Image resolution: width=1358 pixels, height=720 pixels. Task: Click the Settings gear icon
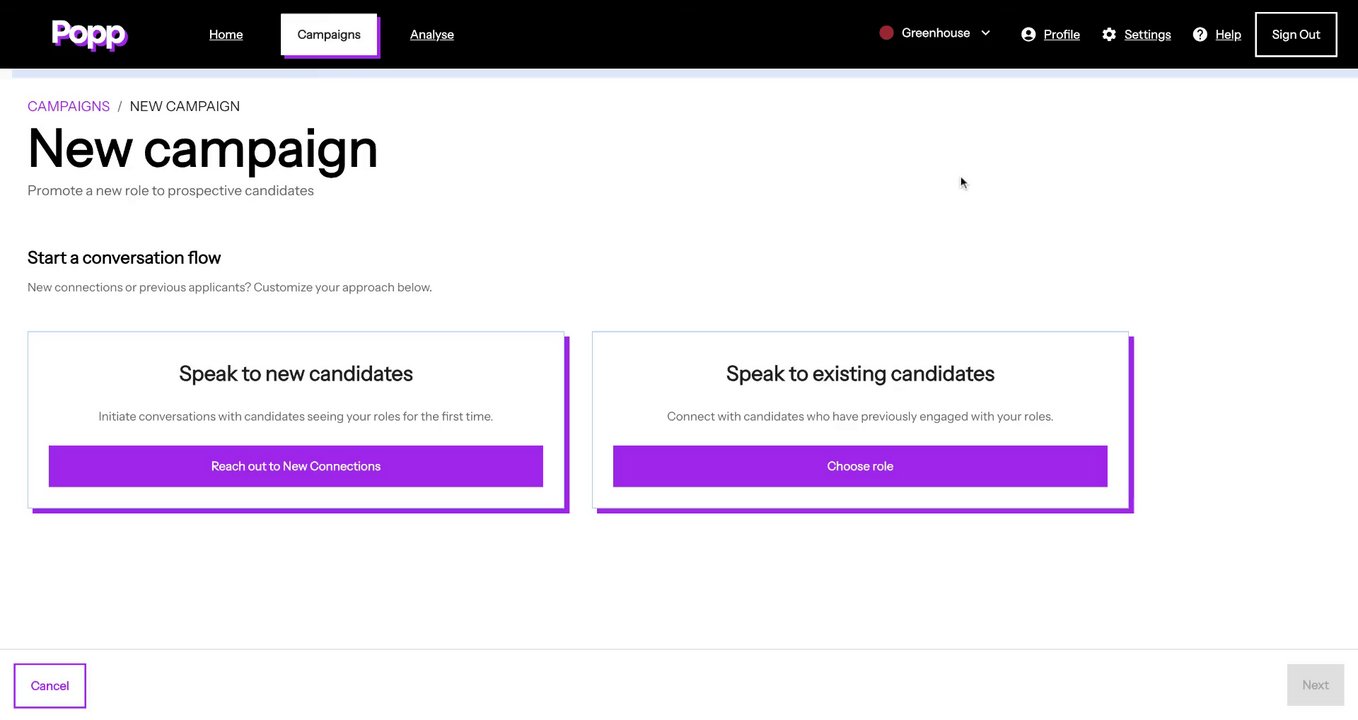[x=1109, y=34]
